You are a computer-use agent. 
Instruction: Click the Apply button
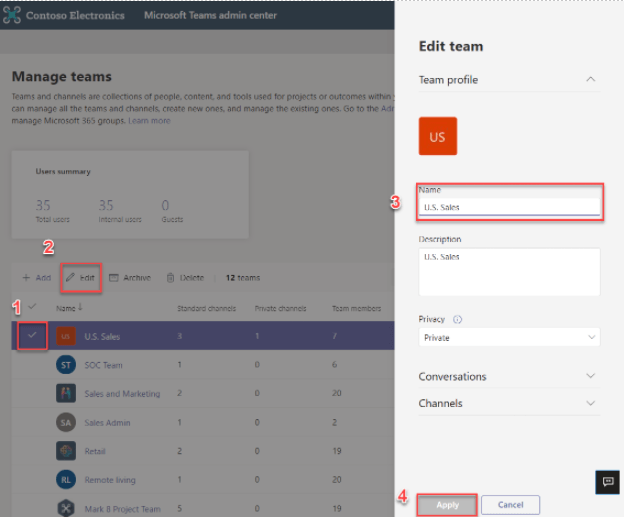(447, 505)
